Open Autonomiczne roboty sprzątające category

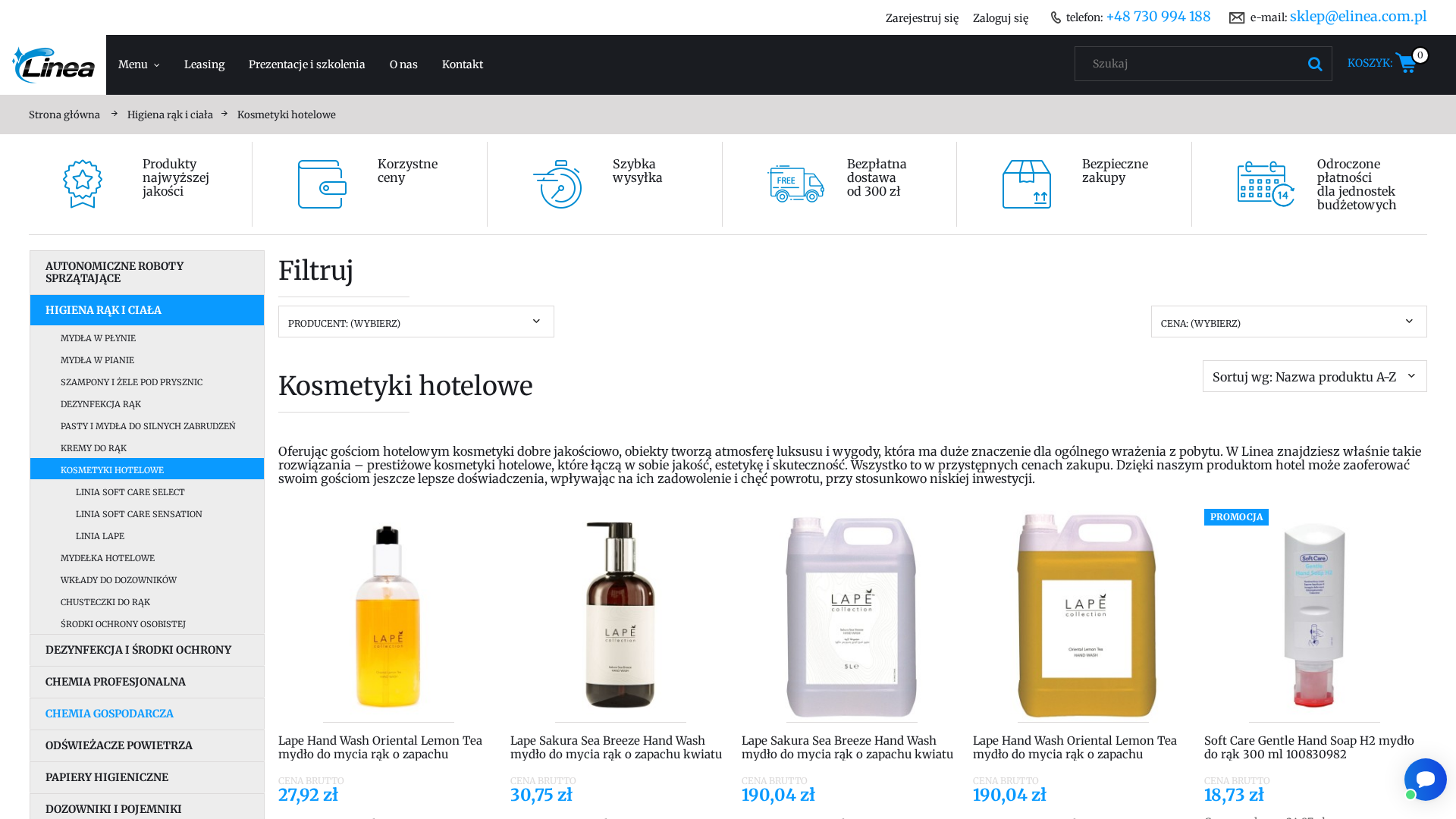point(147,272)
